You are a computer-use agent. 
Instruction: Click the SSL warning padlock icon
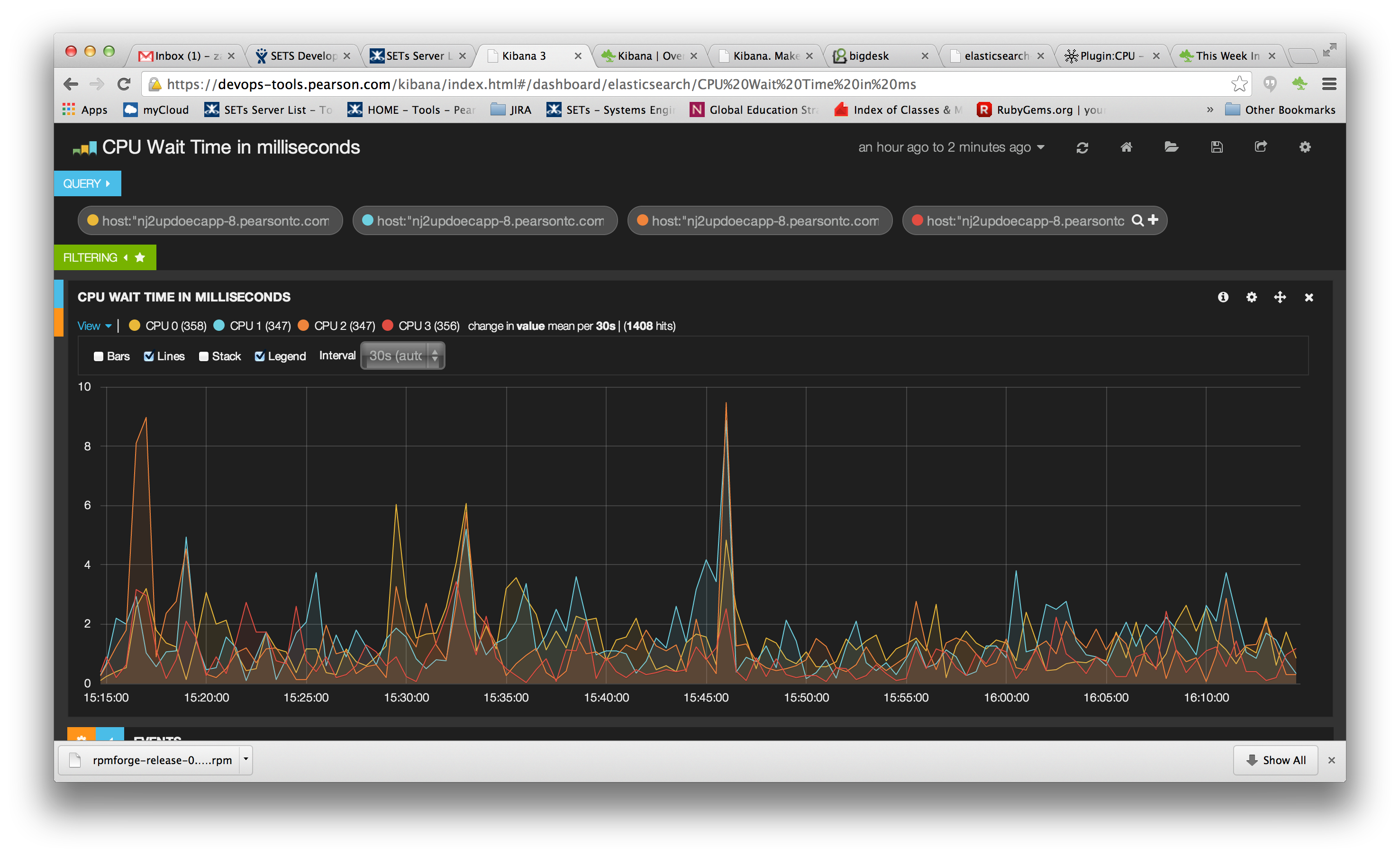pyautogui.click(x=155, y=84)
